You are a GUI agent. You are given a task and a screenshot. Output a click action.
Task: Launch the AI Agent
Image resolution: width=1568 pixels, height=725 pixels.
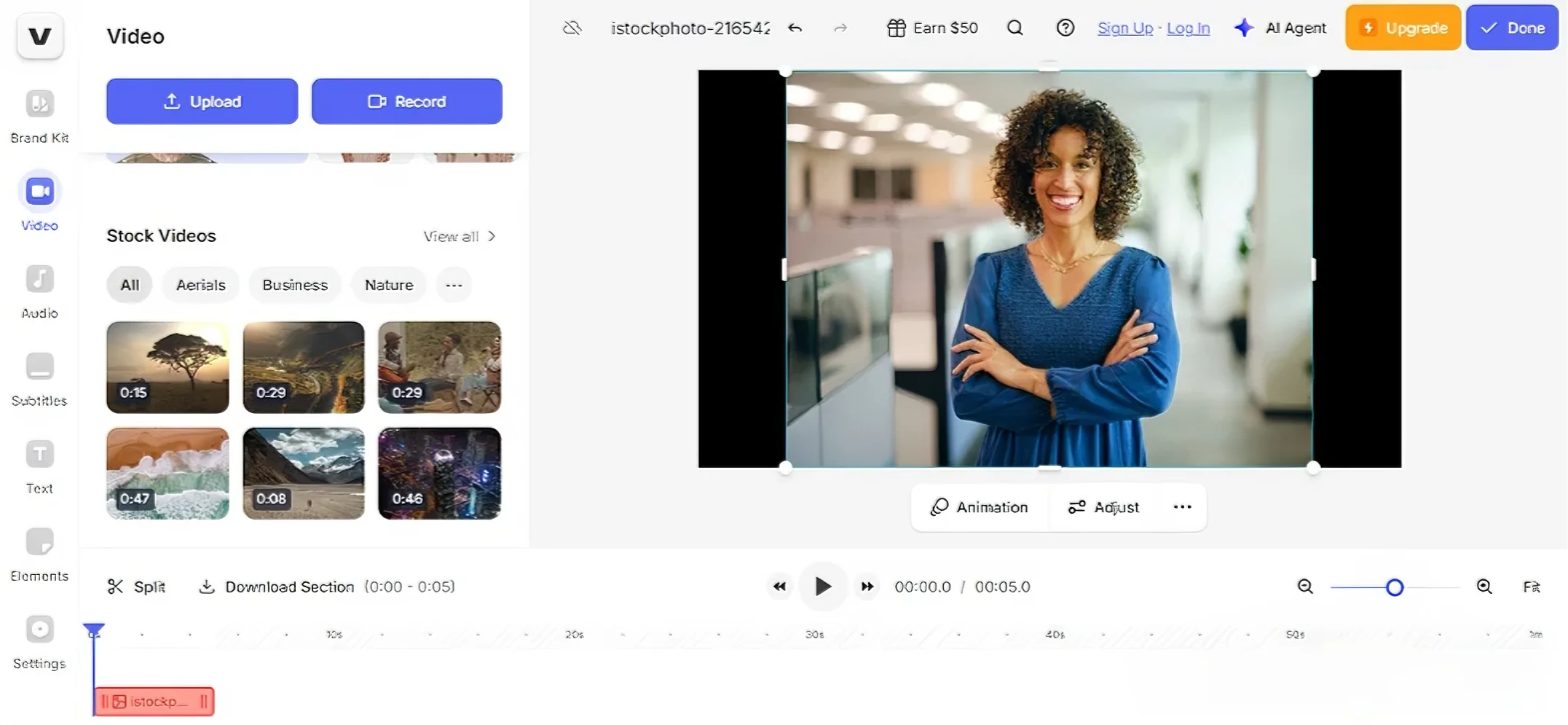tap(1280, 28)
